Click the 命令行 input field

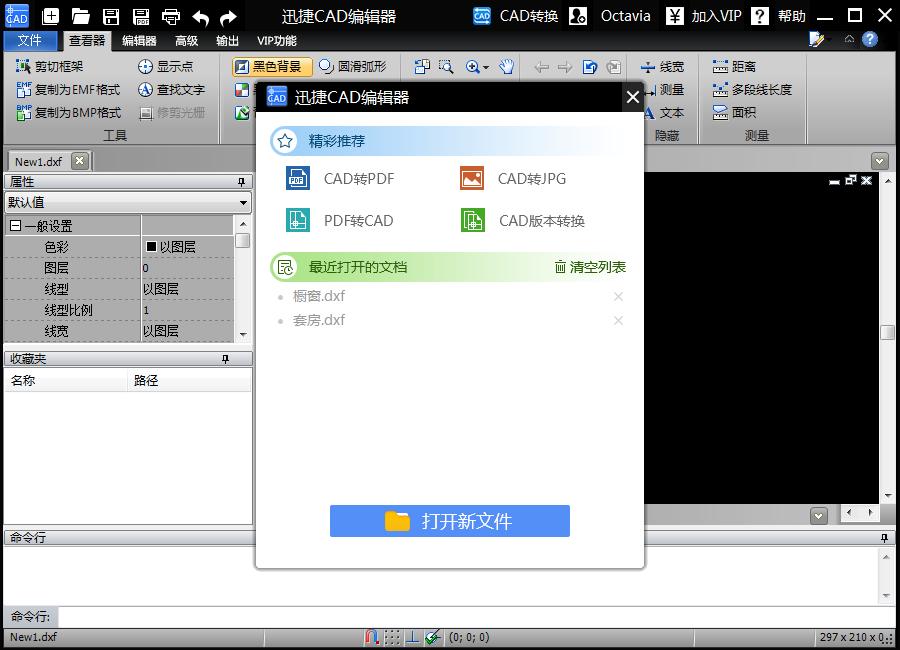tap(476, 617)
